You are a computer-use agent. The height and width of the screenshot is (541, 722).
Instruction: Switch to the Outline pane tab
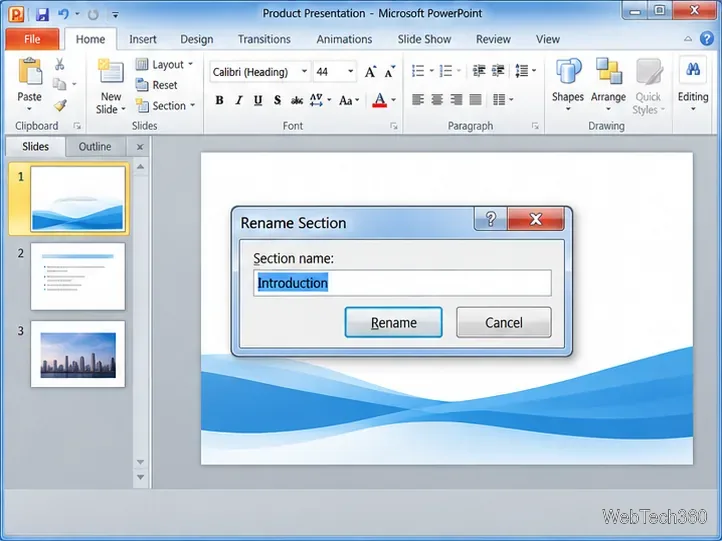coord(95,147)
